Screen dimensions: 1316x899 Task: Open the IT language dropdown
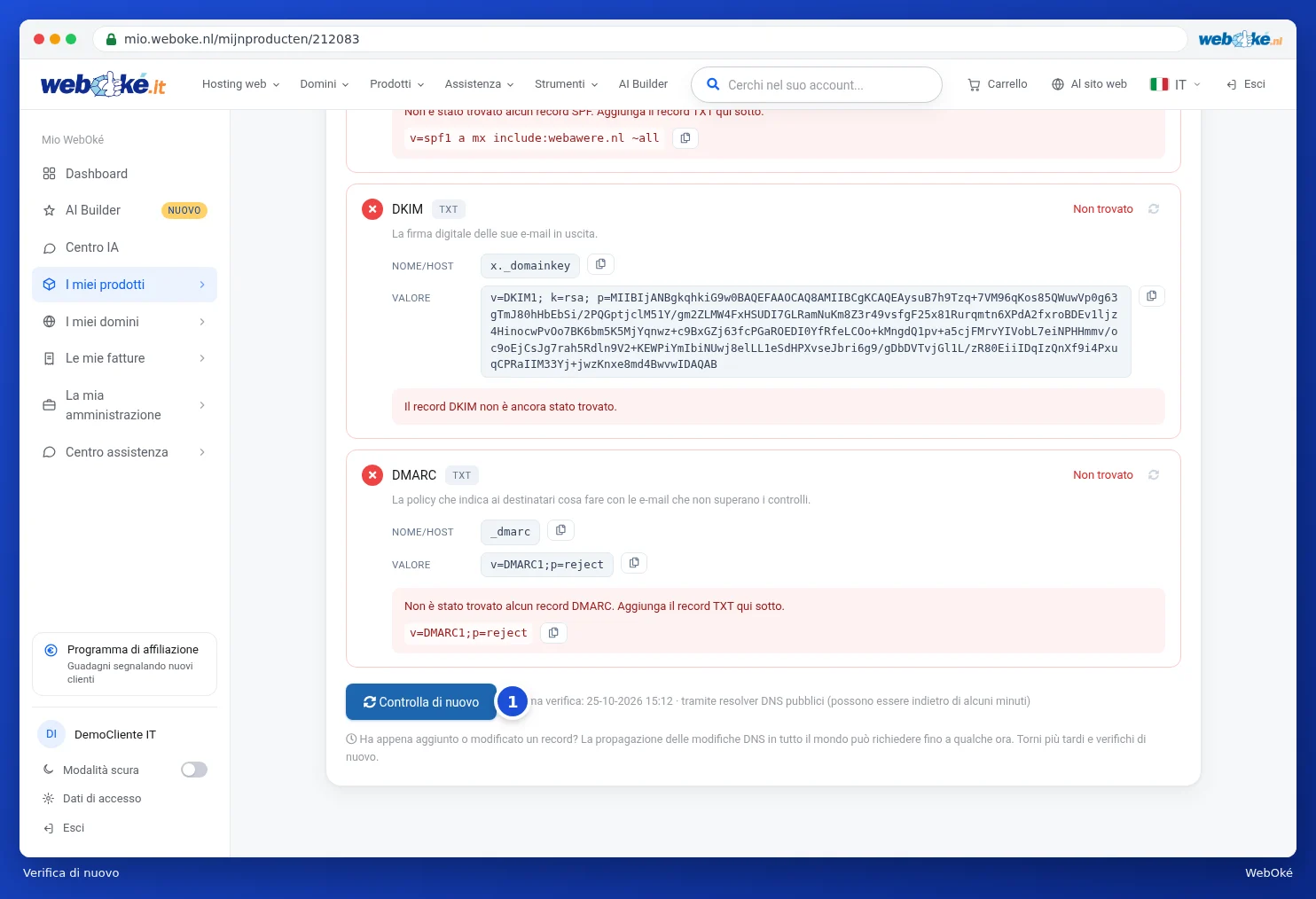[x=1175, y=84]
